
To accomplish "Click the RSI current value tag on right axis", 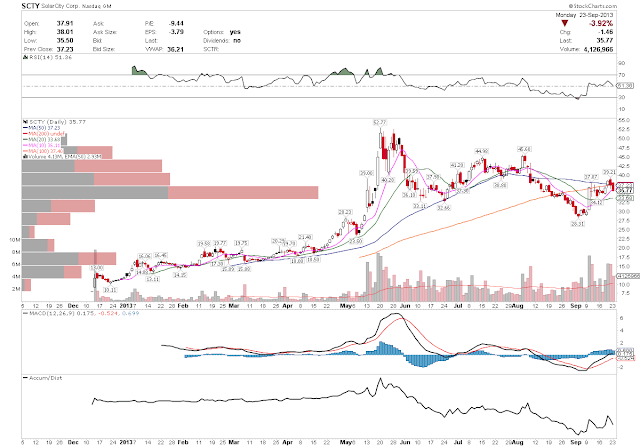I will click(x=625, y=85).
